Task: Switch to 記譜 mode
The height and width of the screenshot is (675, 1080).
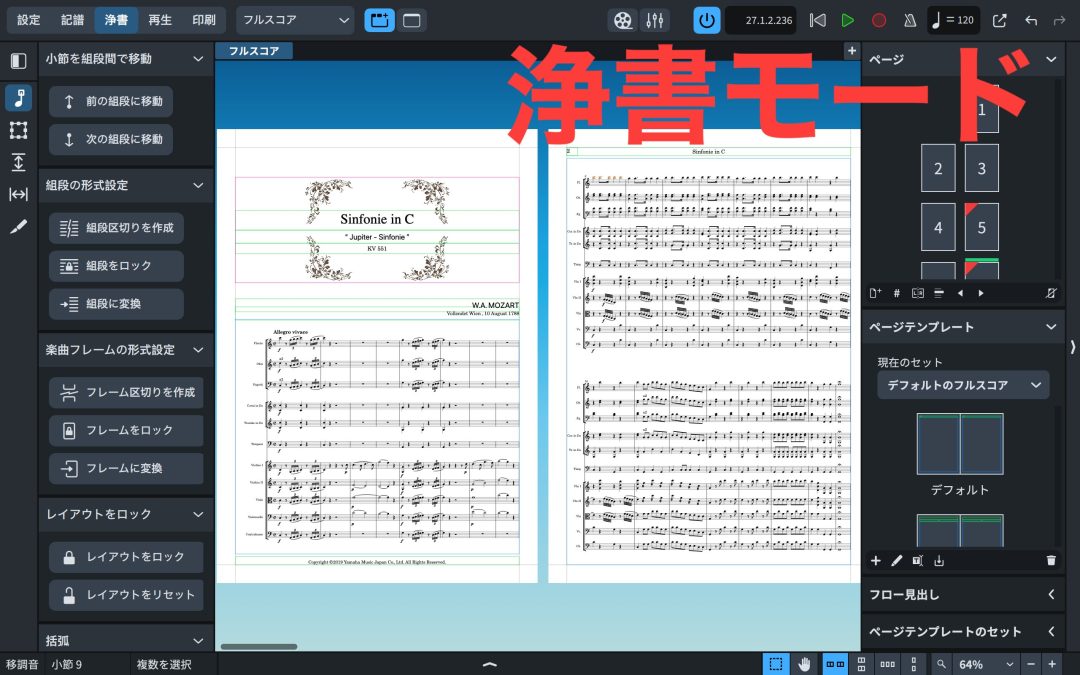Action: (x=72, y=21)
